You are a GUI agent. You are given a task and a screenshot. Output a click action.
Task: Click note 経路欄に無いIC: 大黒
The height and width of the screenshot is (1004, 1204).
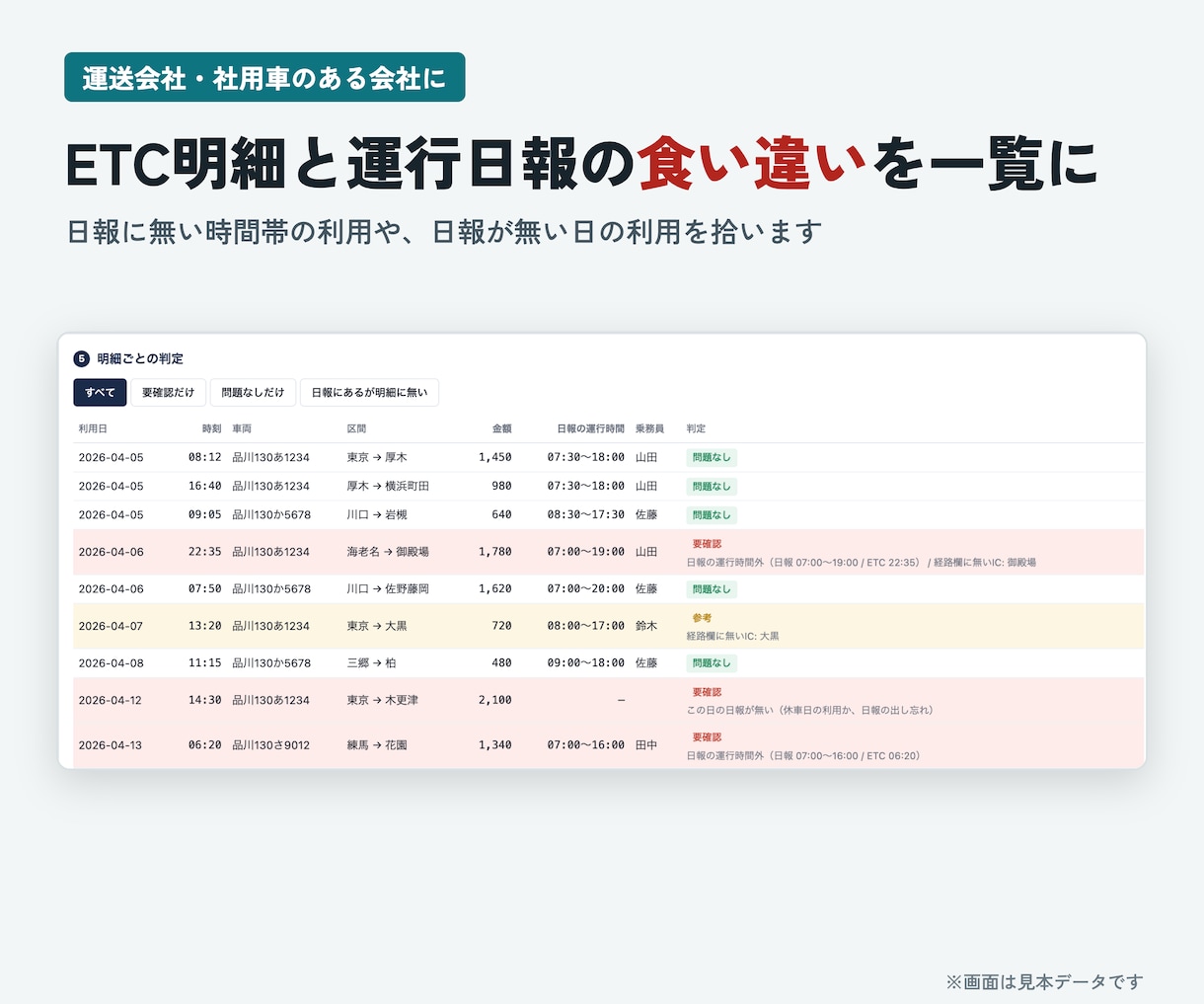coord(733,636)
